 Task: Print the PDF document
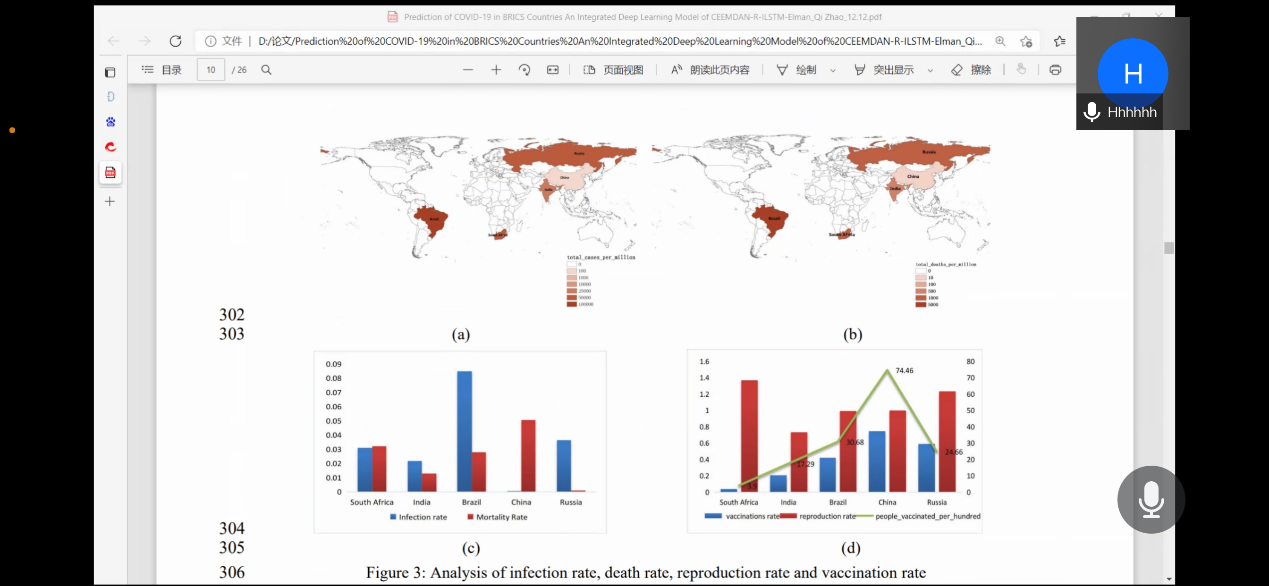[1055, 70]
